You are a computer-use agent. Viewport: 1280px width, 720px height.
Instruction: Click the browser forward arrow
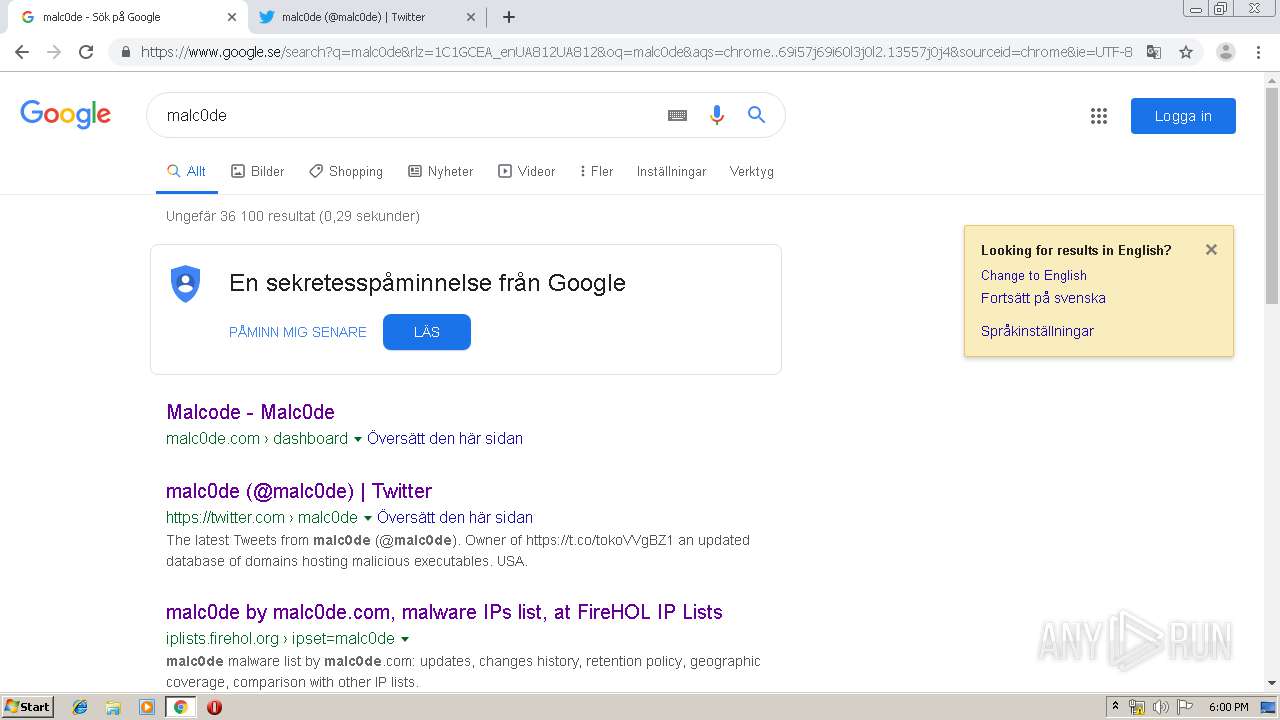tap(54, 52)
